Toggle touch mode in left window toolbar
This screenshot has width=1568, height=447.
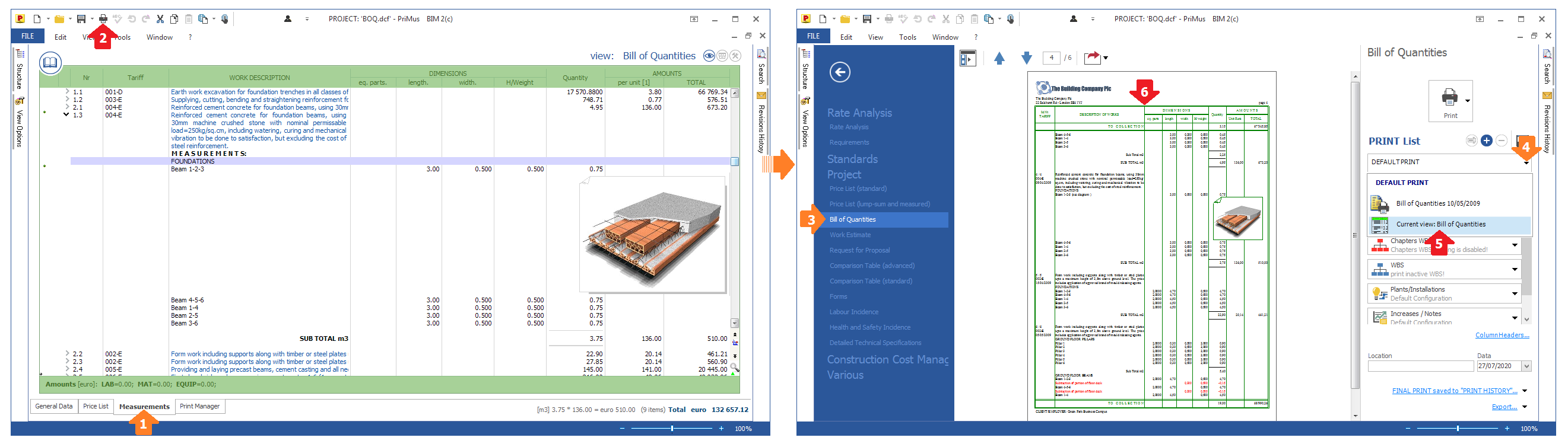tap(224, 19)
